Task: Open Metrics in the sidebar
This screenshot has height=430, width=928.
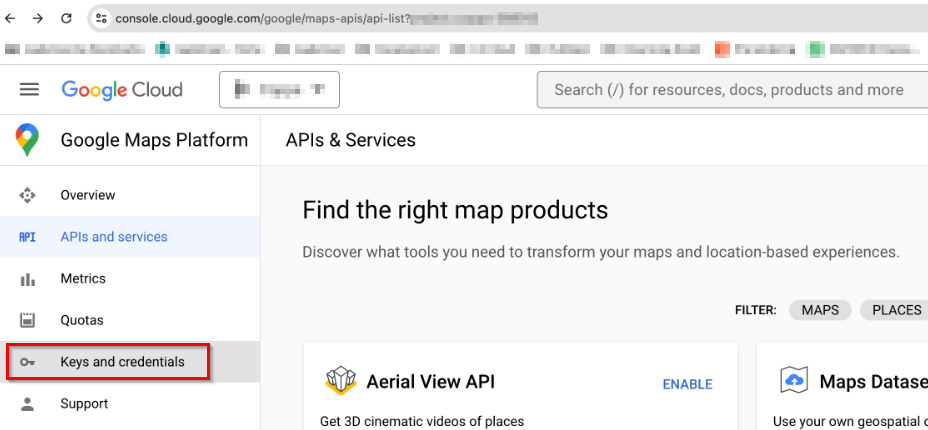Action: (x=130, y=279)
